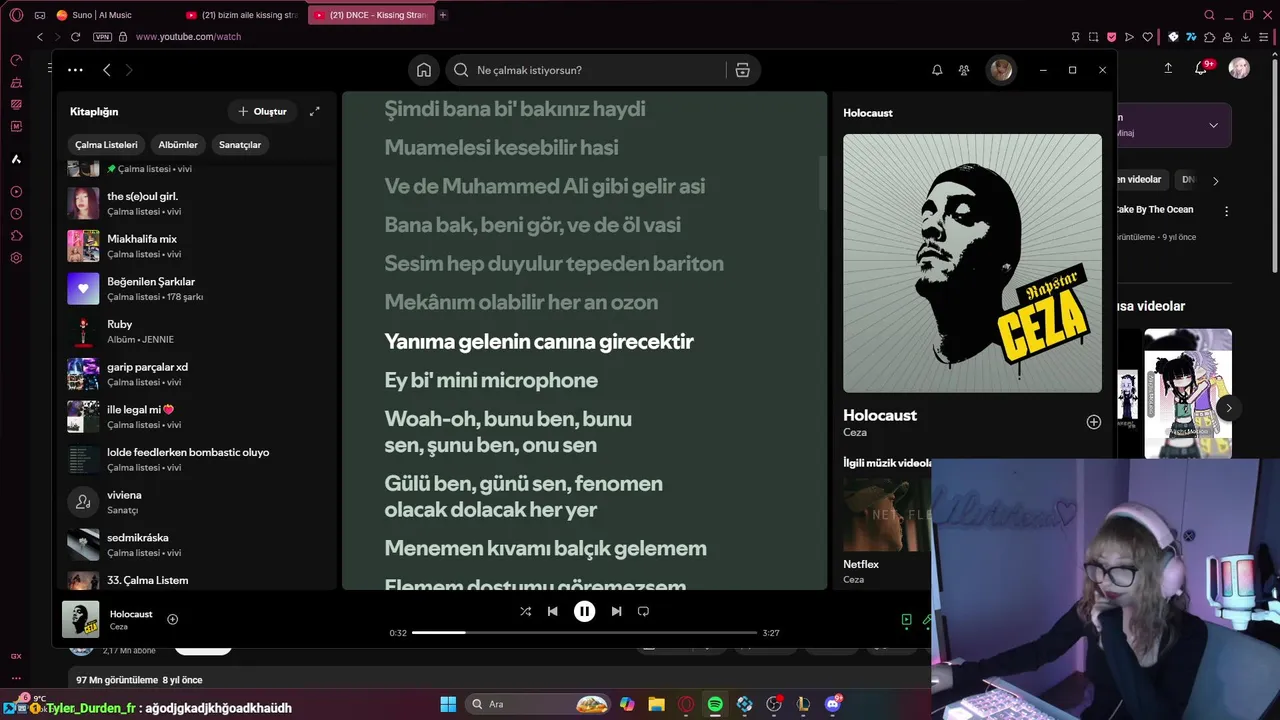Filter library by Sanatçılar
The image size is (1280, 720).
point(240,145)
